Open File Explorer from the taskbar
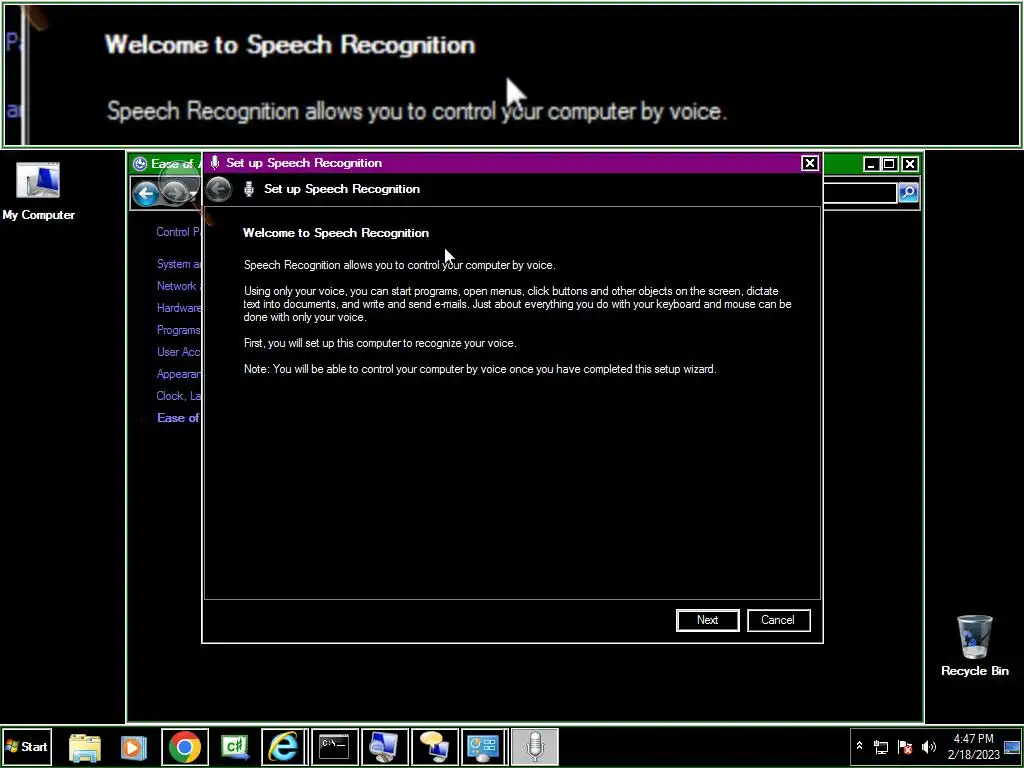 (x=85, y=747)
